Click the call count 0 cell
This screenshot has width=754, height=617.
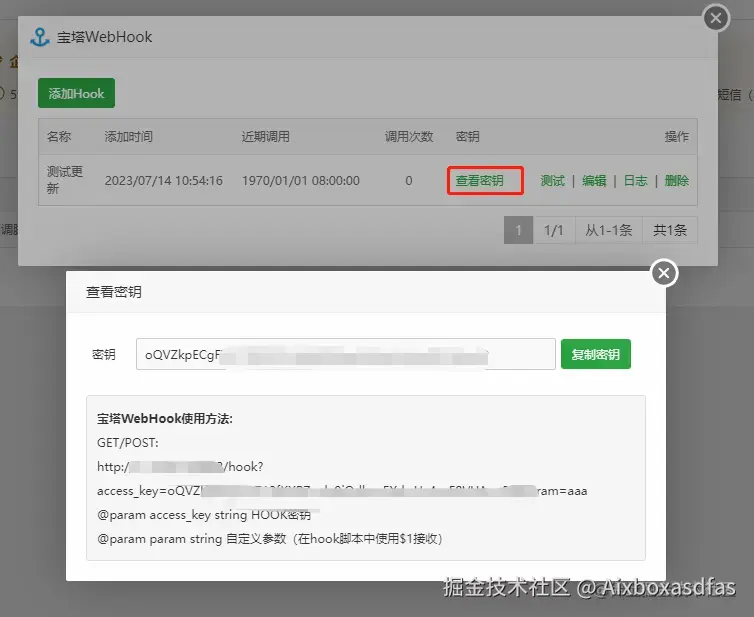[x=409, y=181]
